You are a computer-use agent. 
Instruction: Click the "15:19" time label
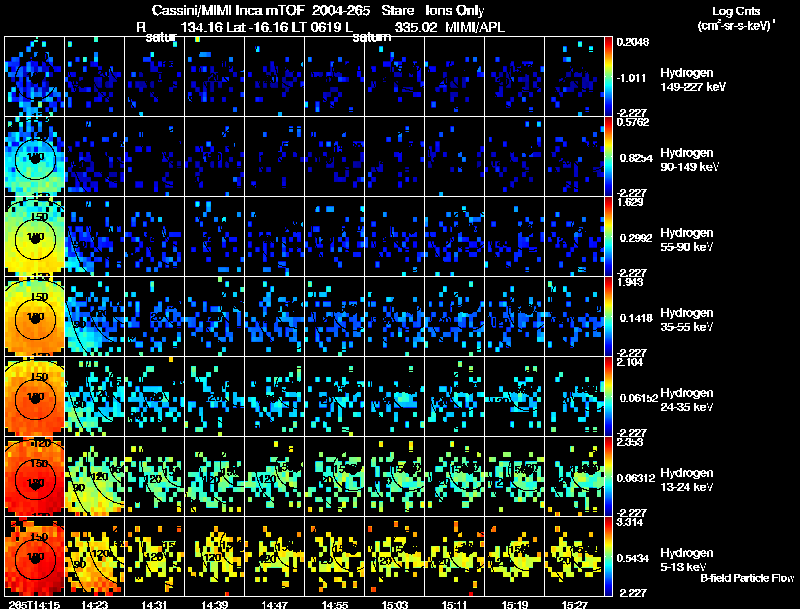pos(515,604)
